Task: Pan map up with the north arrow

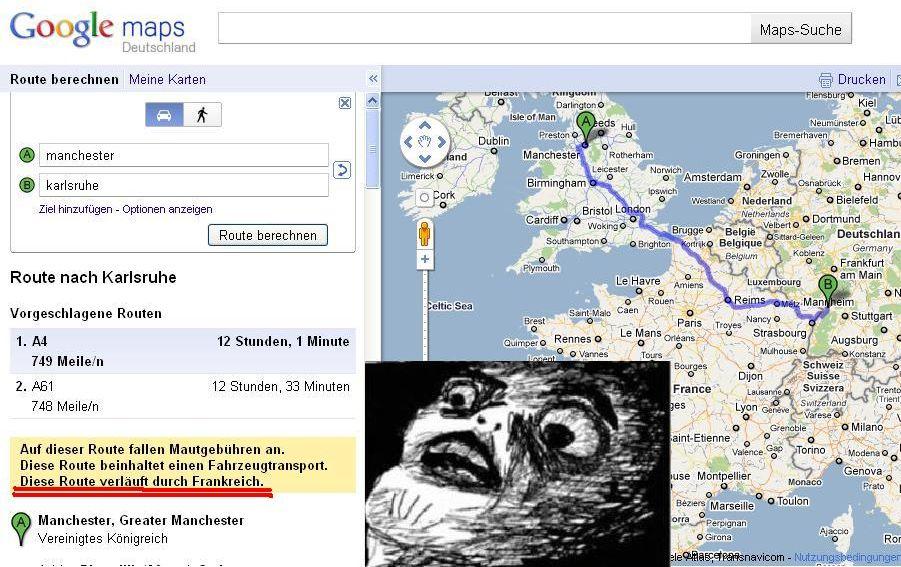Action: click(x=425, y=127)
